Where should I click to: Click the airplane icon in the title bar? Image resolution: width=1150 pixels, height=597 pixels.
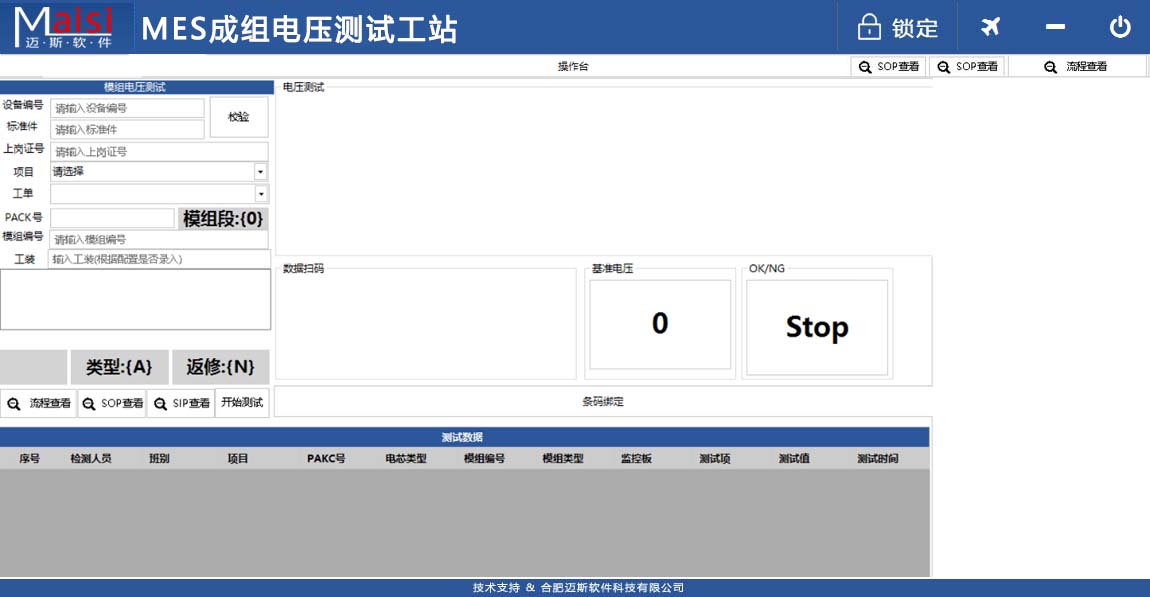[989, 27]
